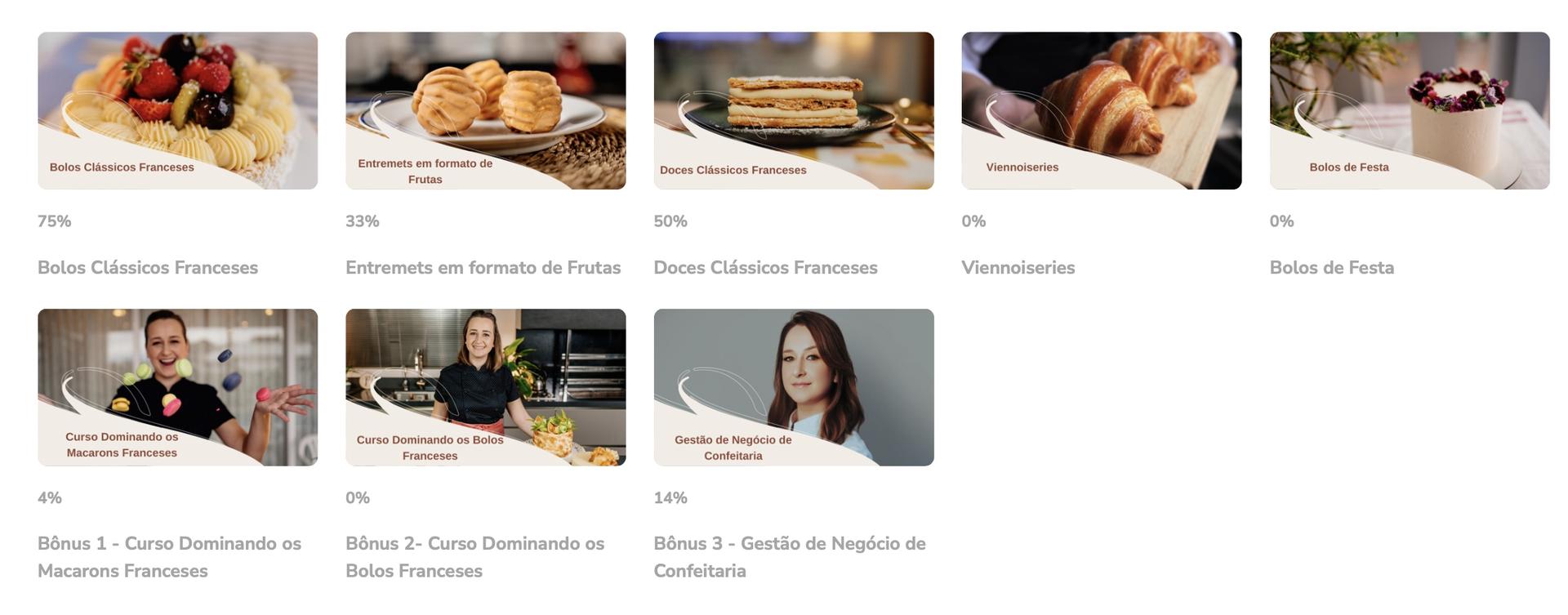Click the 14% progress label
The width and height of the screenshot is (1568, 615).
click(x=670, y=498)
